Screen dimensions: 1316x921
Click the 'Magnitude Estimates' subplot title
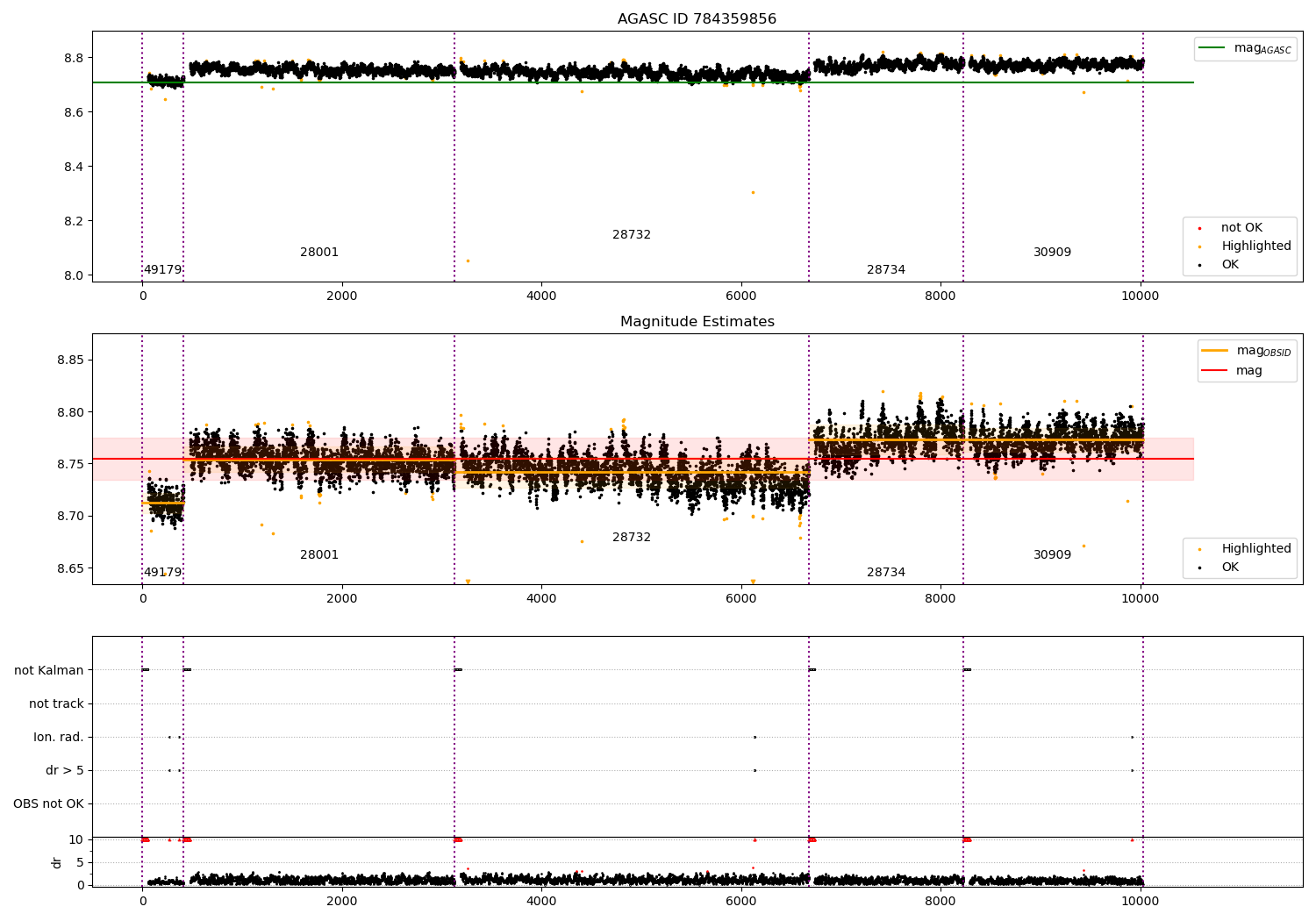coord(697,322)
